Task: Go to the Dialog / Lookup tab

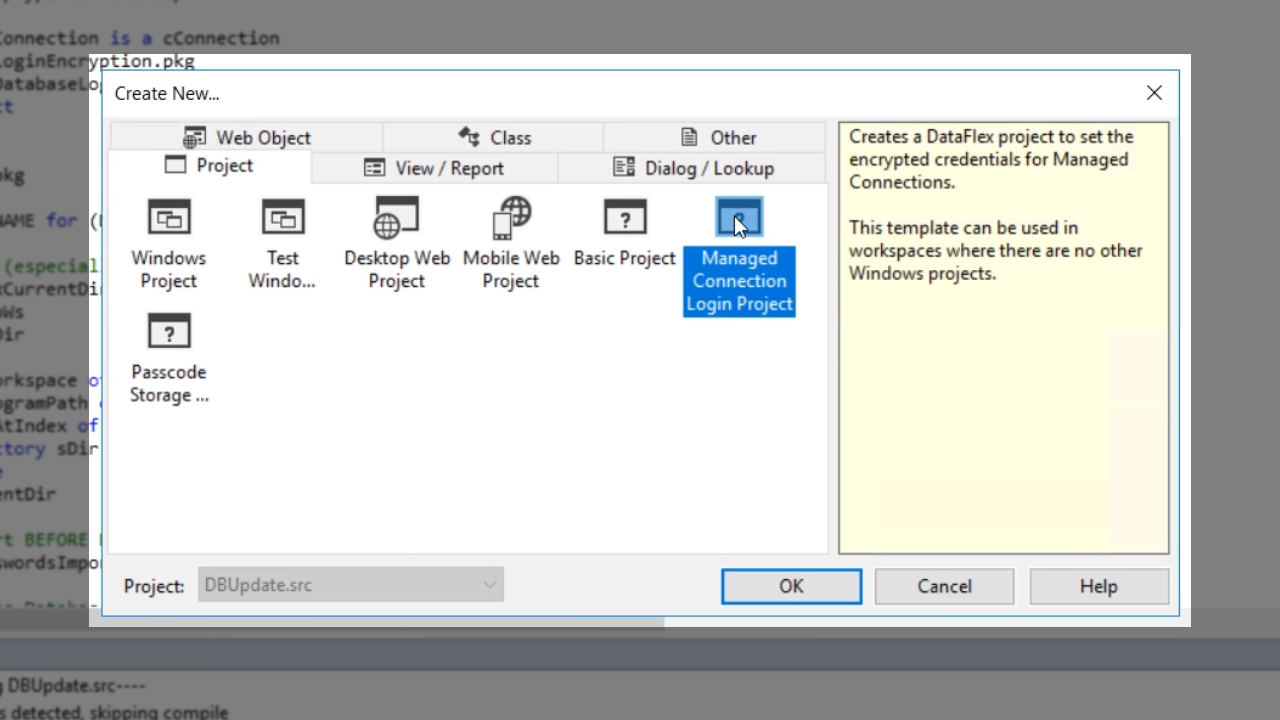Action: (x=693, y=168)
